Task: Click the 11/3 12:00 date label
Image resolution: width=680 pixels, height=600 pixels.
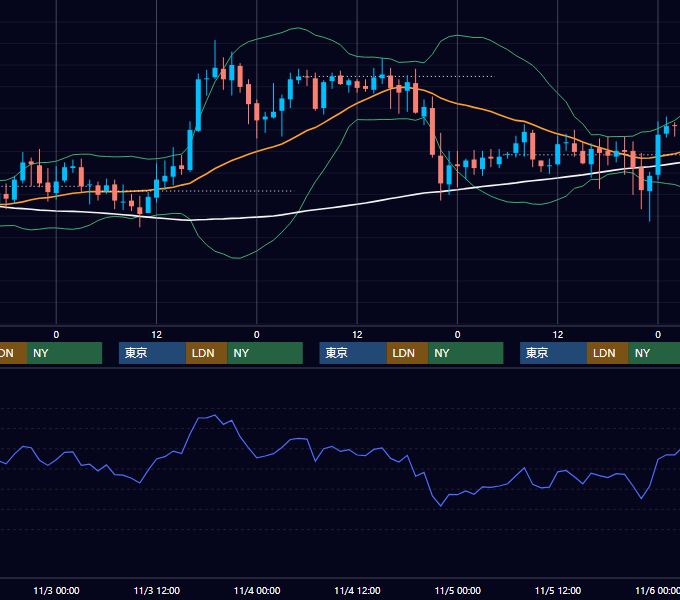Action: (x=157, y=590)
